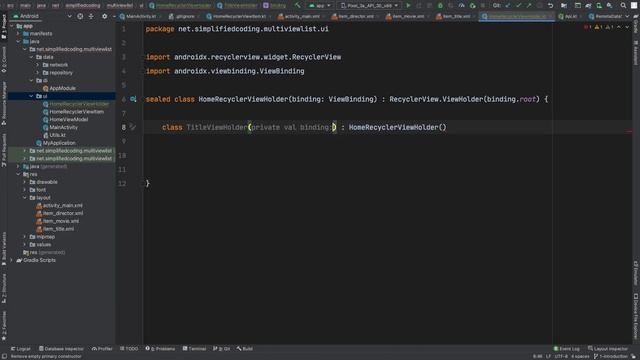This screenshot has height=360, width=640.
Task: Open the Resource Manager sidebar tab
Action: coord(4,103)
